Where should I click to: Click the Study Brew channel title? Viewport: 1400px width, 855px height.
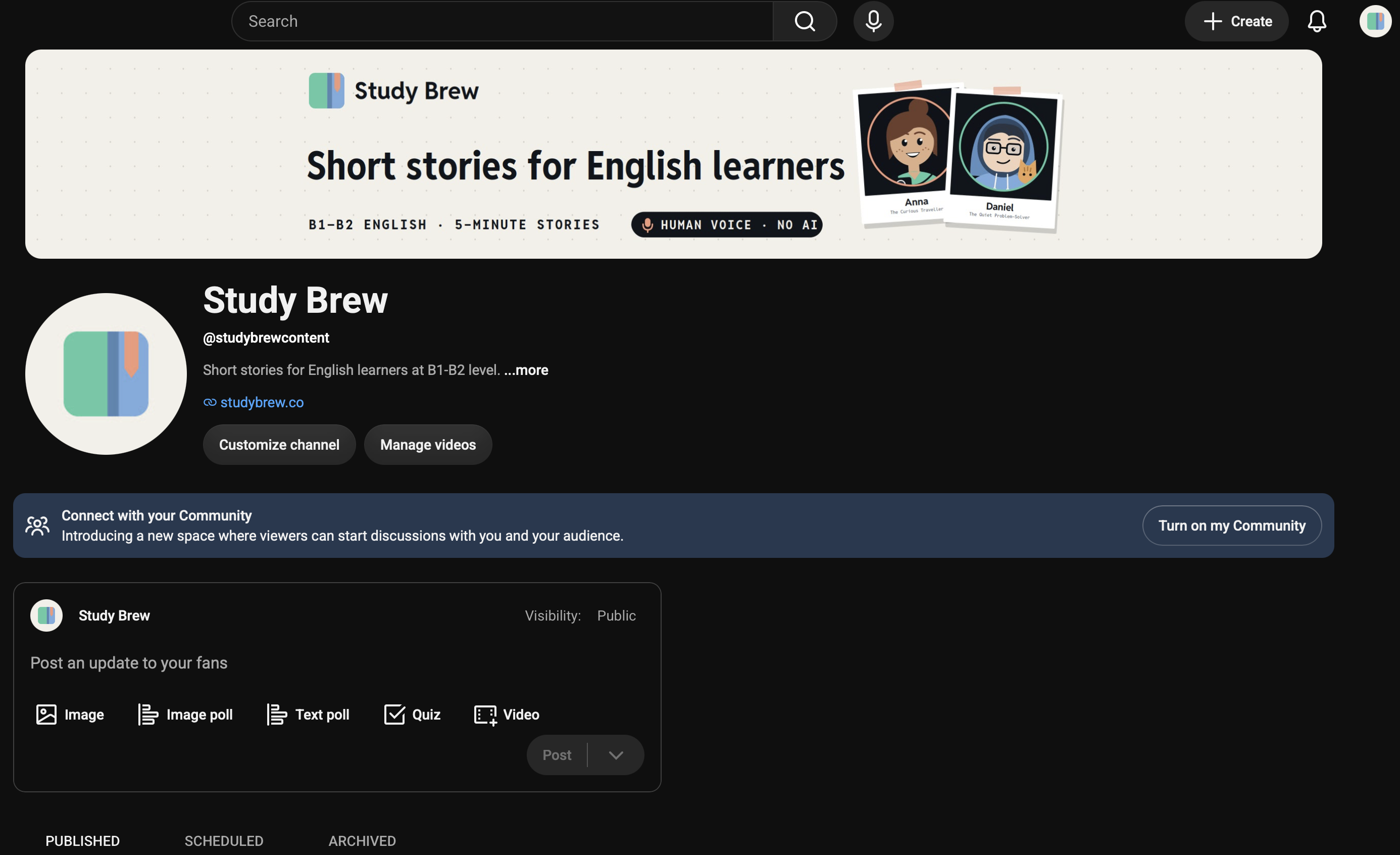click(295, 300)
